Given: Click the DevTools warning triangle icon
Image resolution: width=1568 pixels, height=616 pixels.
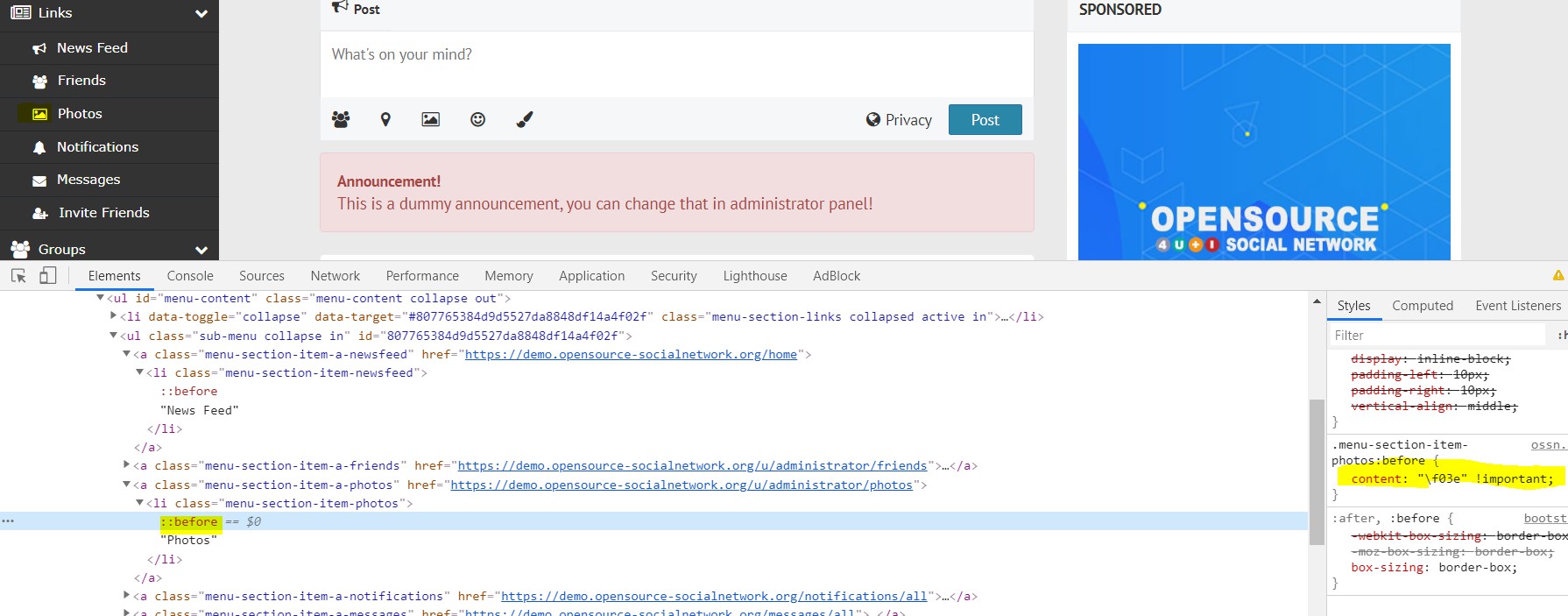Looking at the screenshot, I should [x=1557, y=276].
